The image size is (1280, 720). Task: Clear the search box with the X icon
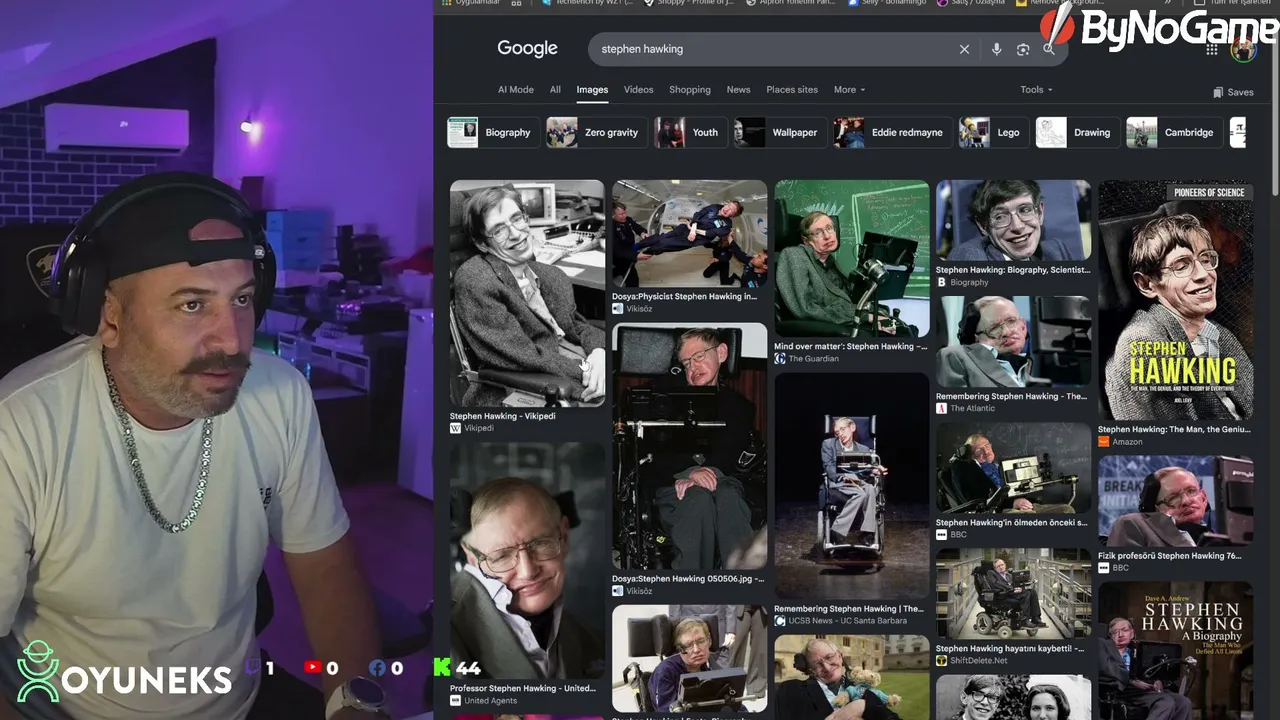(x=964, y=49)
